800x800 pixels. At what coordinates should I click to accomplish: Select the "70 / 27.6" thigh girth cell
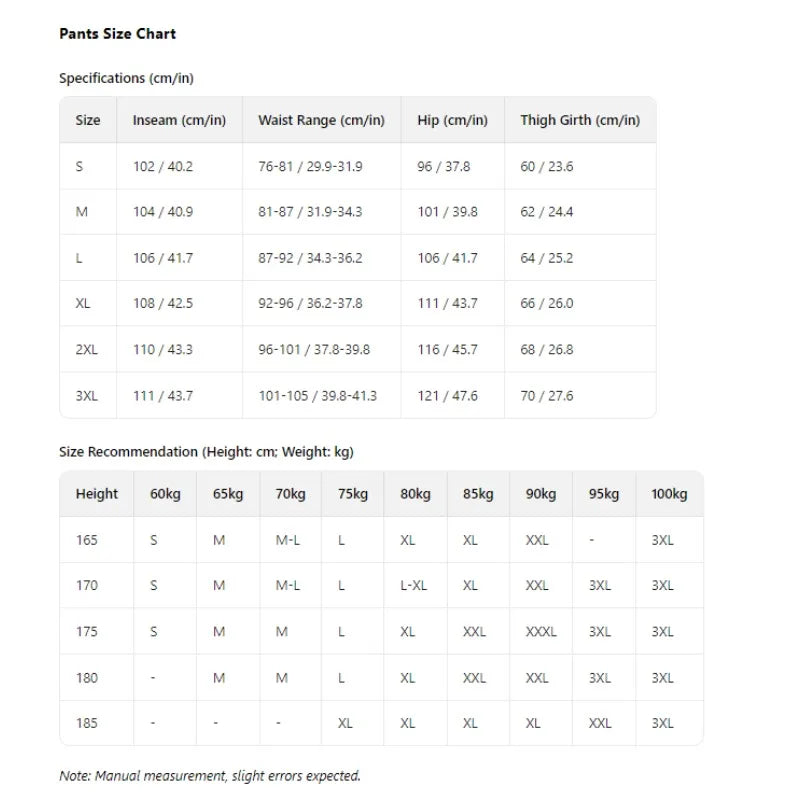(546, 396)
